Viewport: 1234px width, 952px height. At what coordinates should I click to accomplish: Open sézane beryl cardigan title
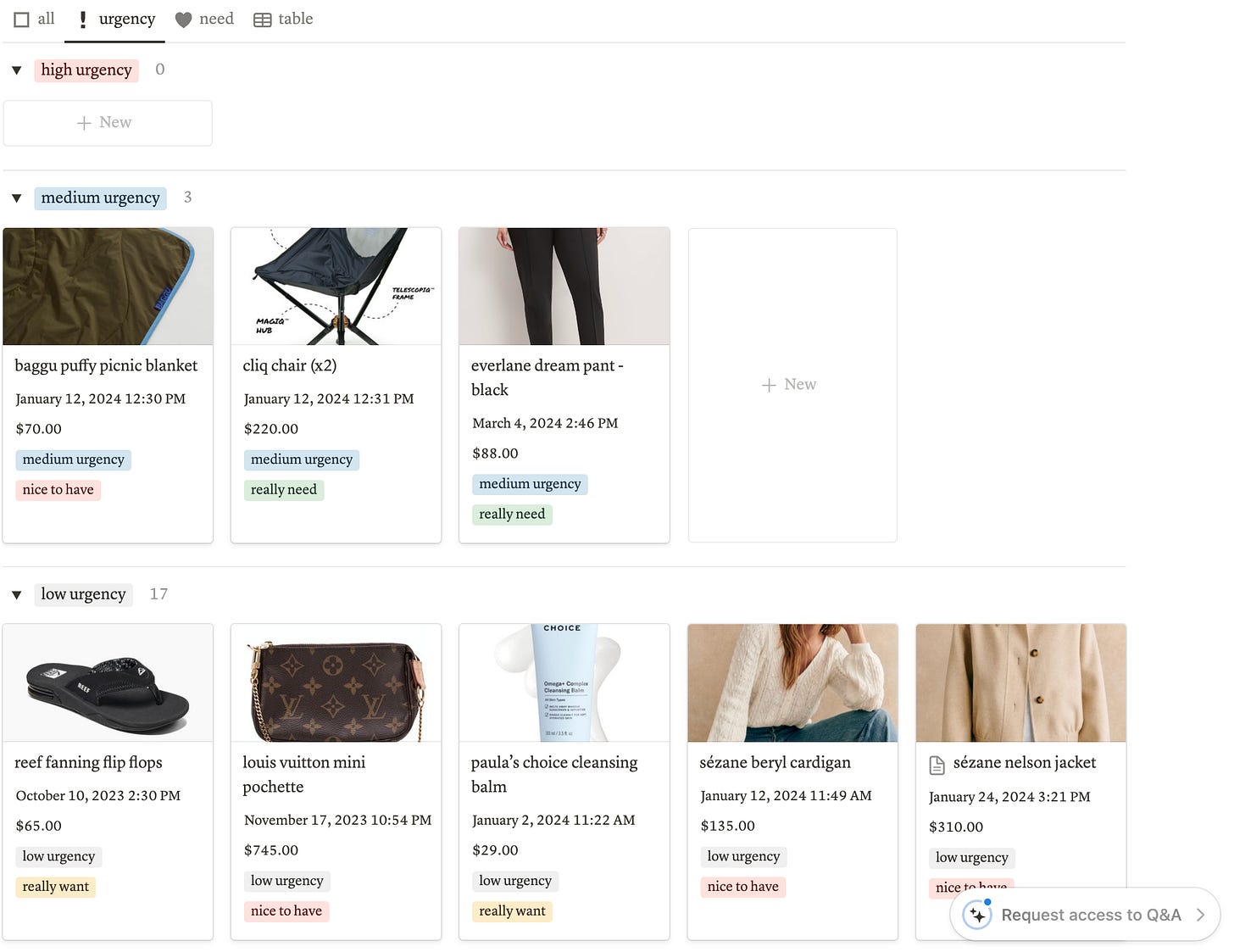click(x=775, y=763)
